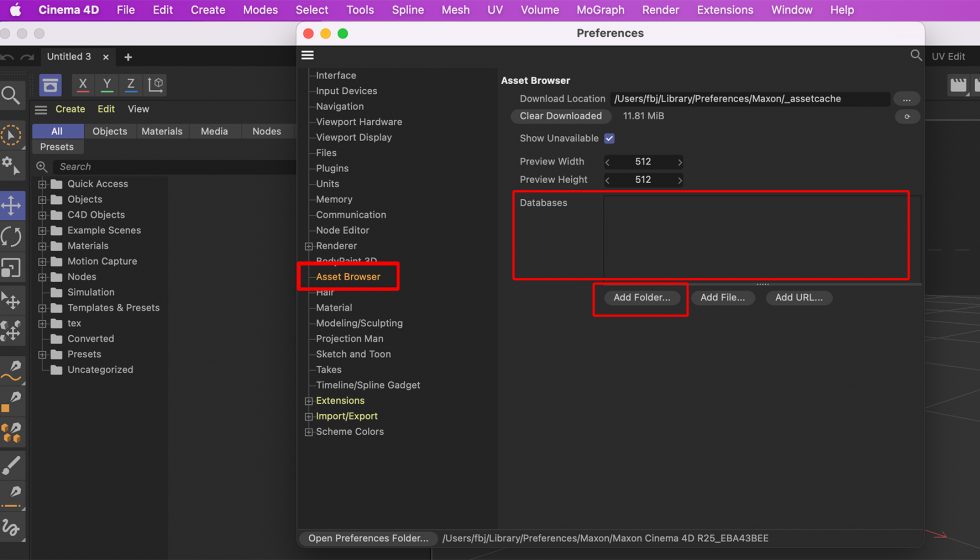Select Modeling/Sculpting preferences
This screenshot has height=560, width=980.
359,323
